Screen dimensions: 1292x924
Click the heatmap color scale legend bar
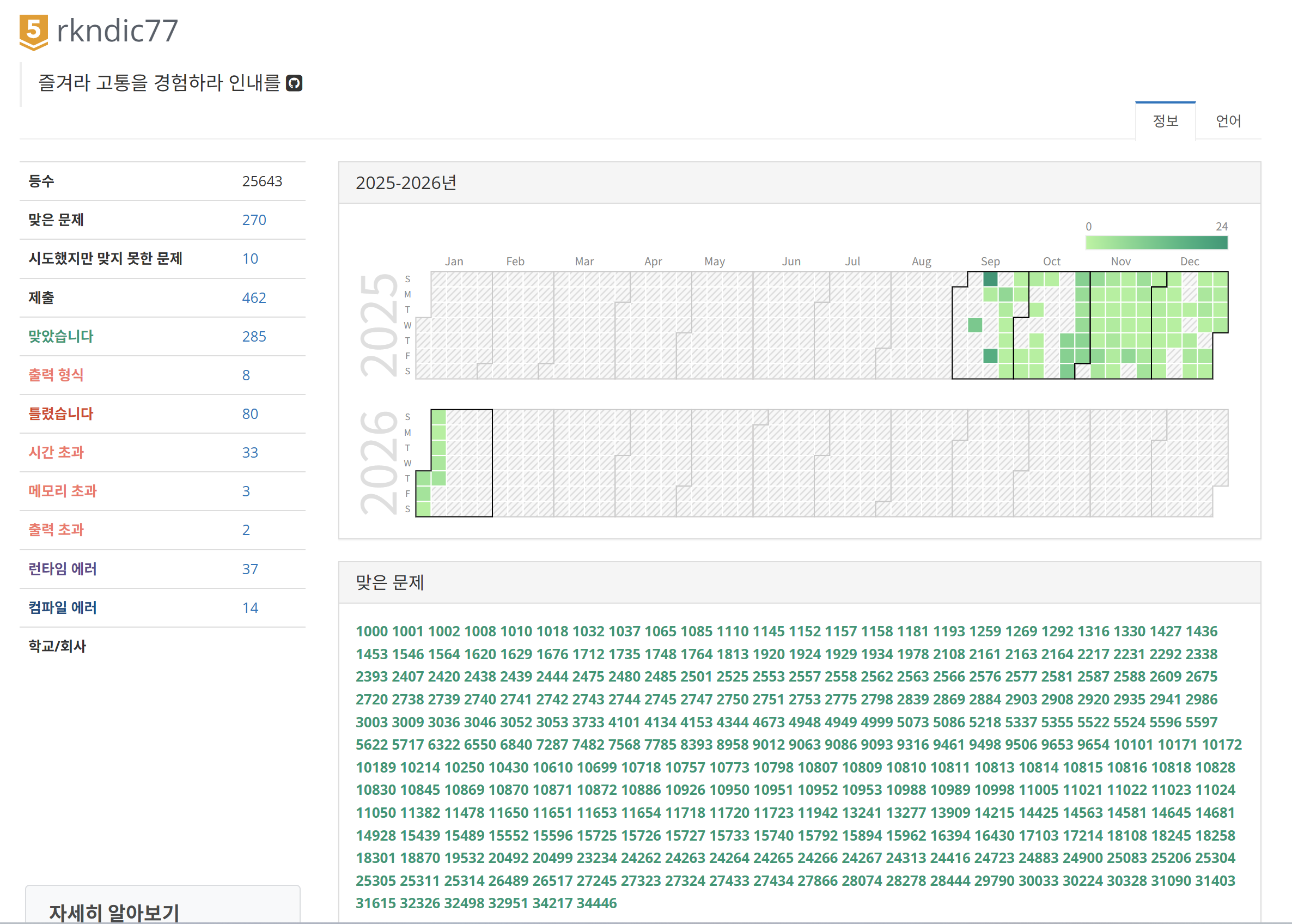(x=1156, y=243)
